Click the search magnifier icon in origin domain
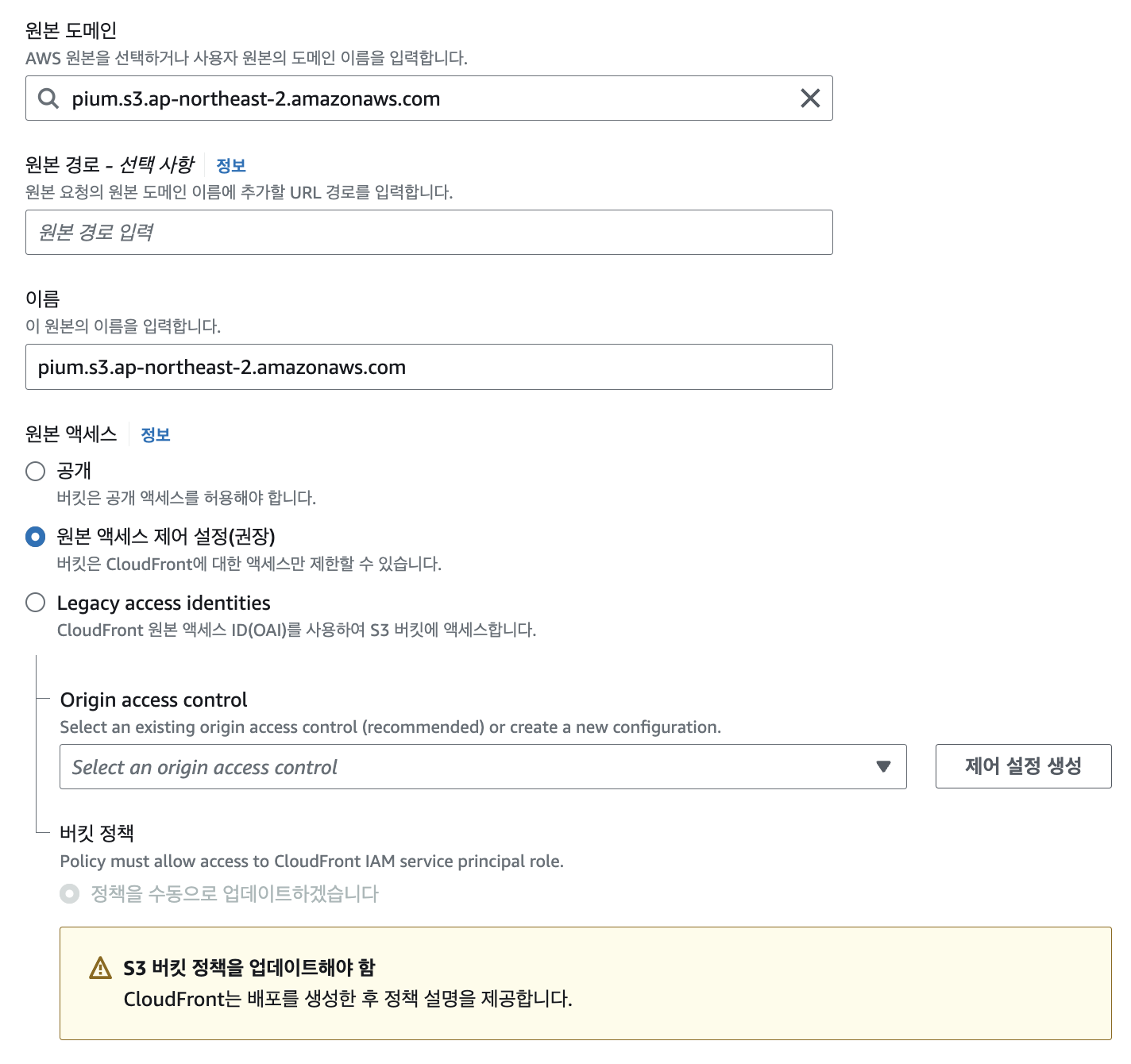Viewport: 1131px width, 1064px height. 48,98
